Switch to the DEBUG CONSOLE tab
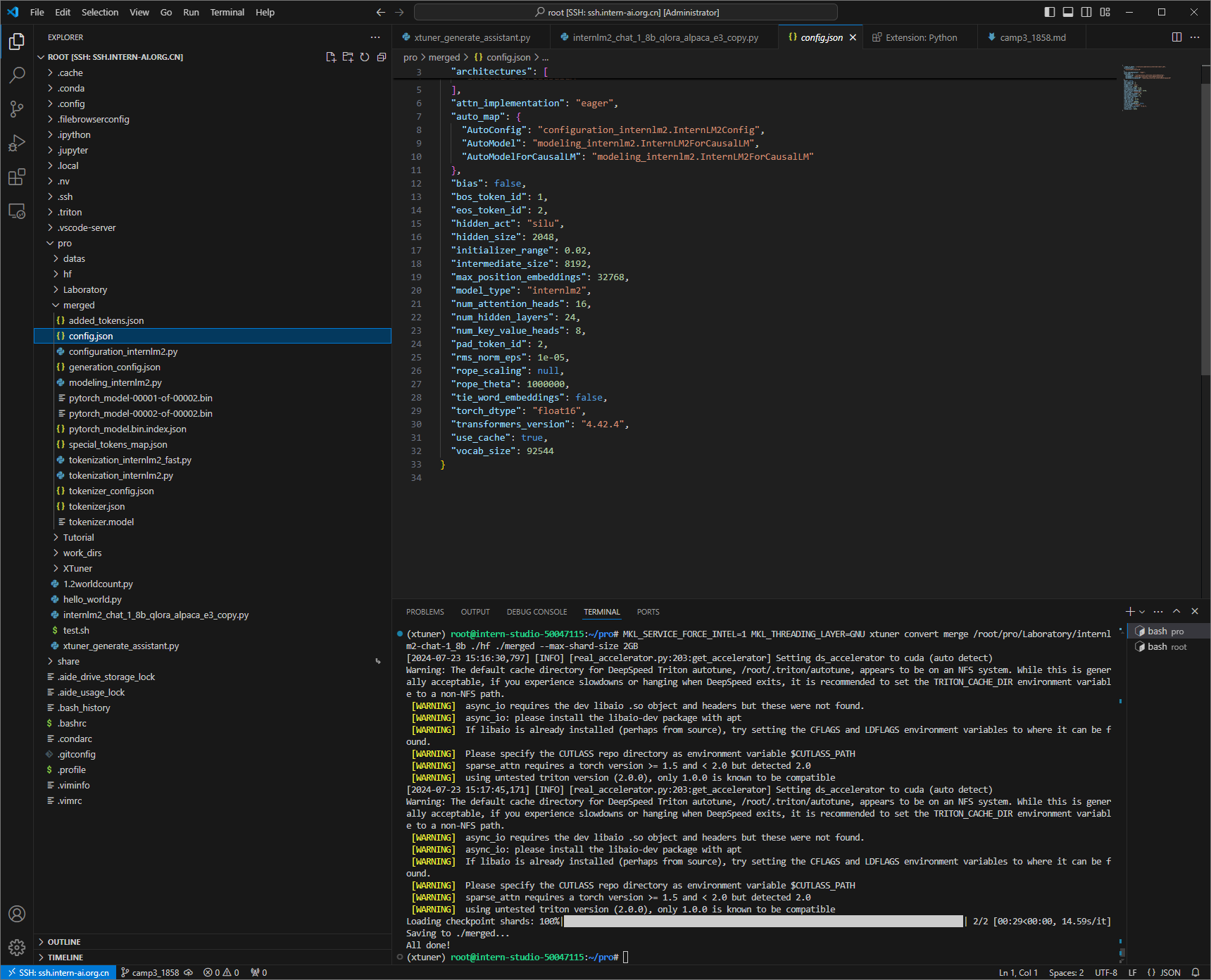The width and height of the screenshot is (1211, 980). pyautogui.click(x=537, y=612)
